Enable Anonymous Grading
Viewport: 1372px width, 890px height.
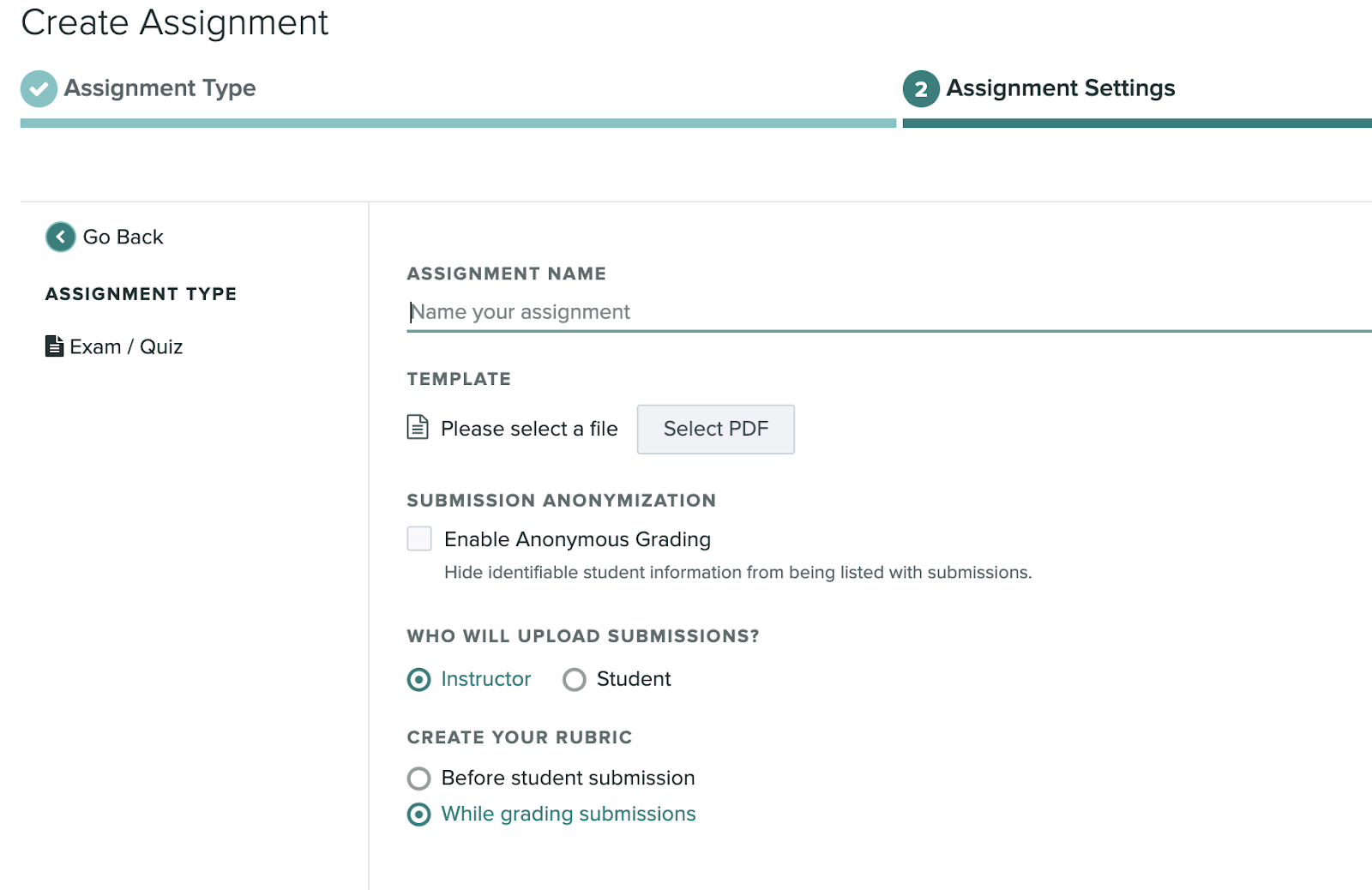(418, 538)
